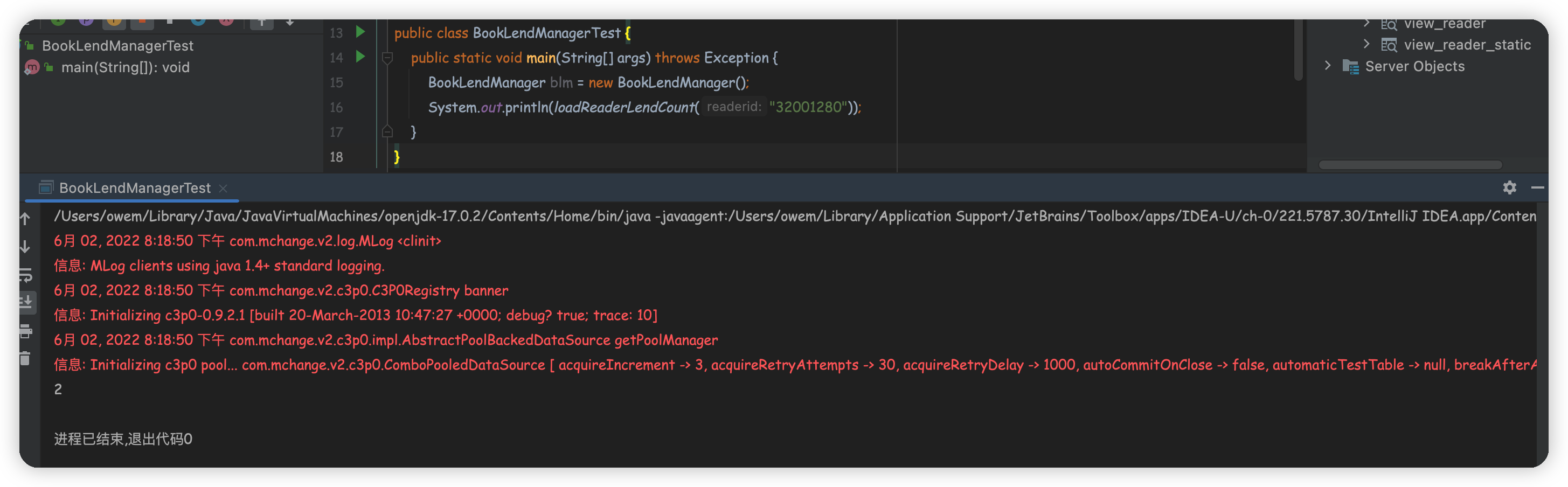Select BookLendManagerTest in Structure tree
This screenshot has width=1568, height=487.
(x=117, y=46)
